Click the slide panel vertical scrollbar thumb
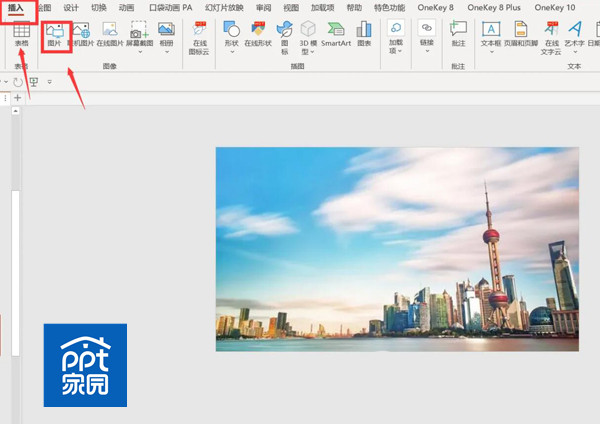Viewport: 600px width, 424px height. [x=15, y=273]
